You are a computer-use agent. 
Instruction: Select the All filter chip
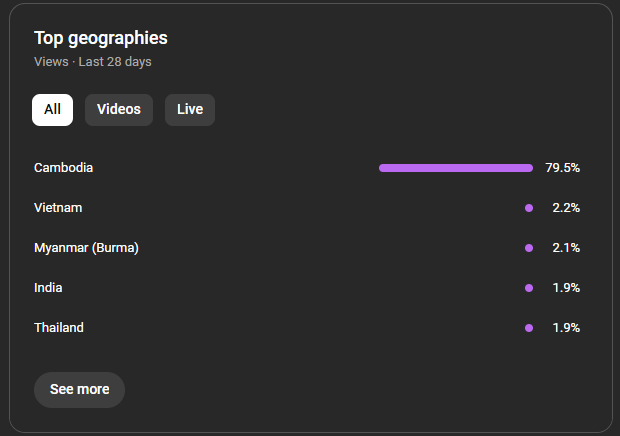(x=52, y=110)
